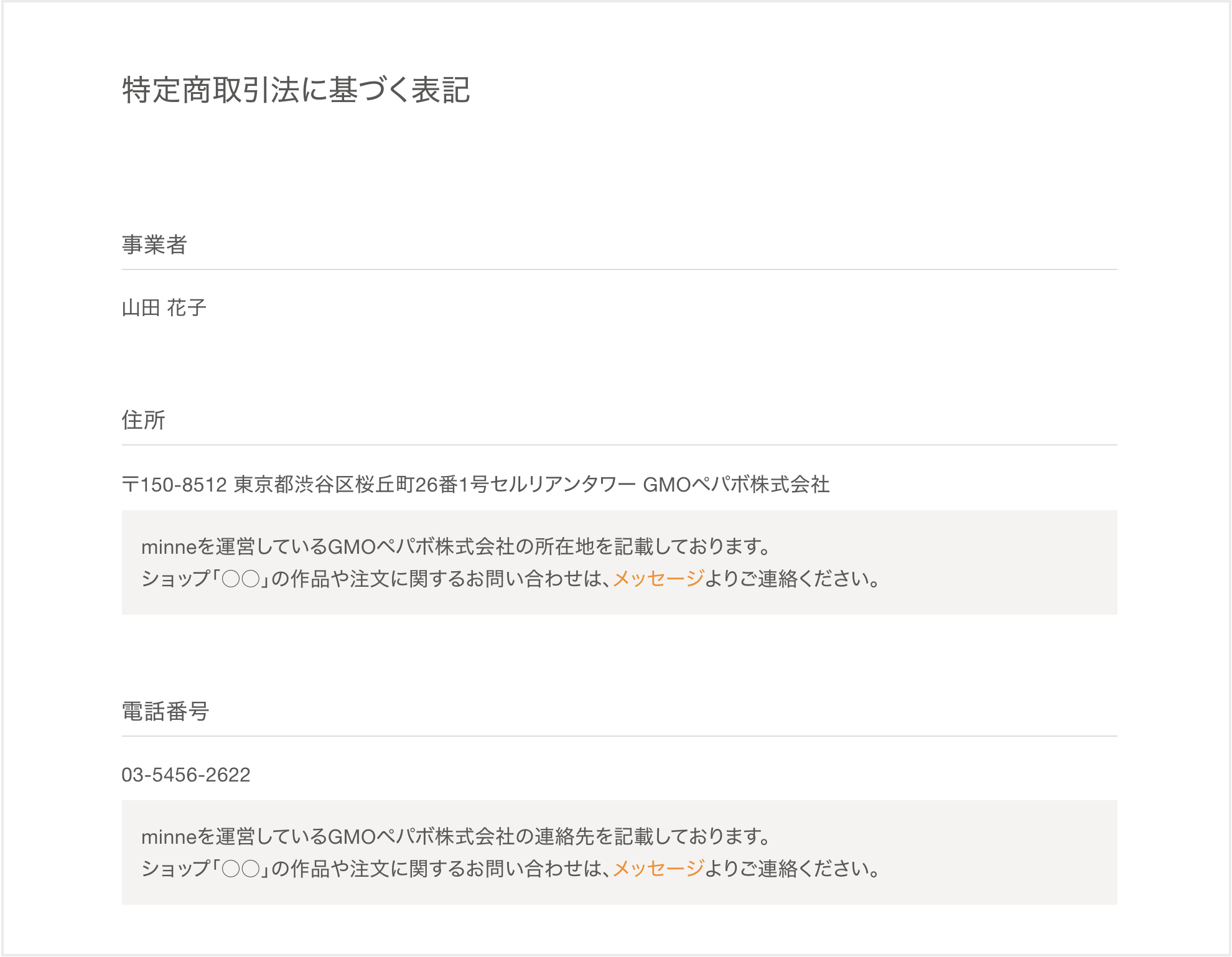This screenshot has height=957, width=1232.
Task: Click the ○○ shop placeholder in the address note
Action: [241, 579]
